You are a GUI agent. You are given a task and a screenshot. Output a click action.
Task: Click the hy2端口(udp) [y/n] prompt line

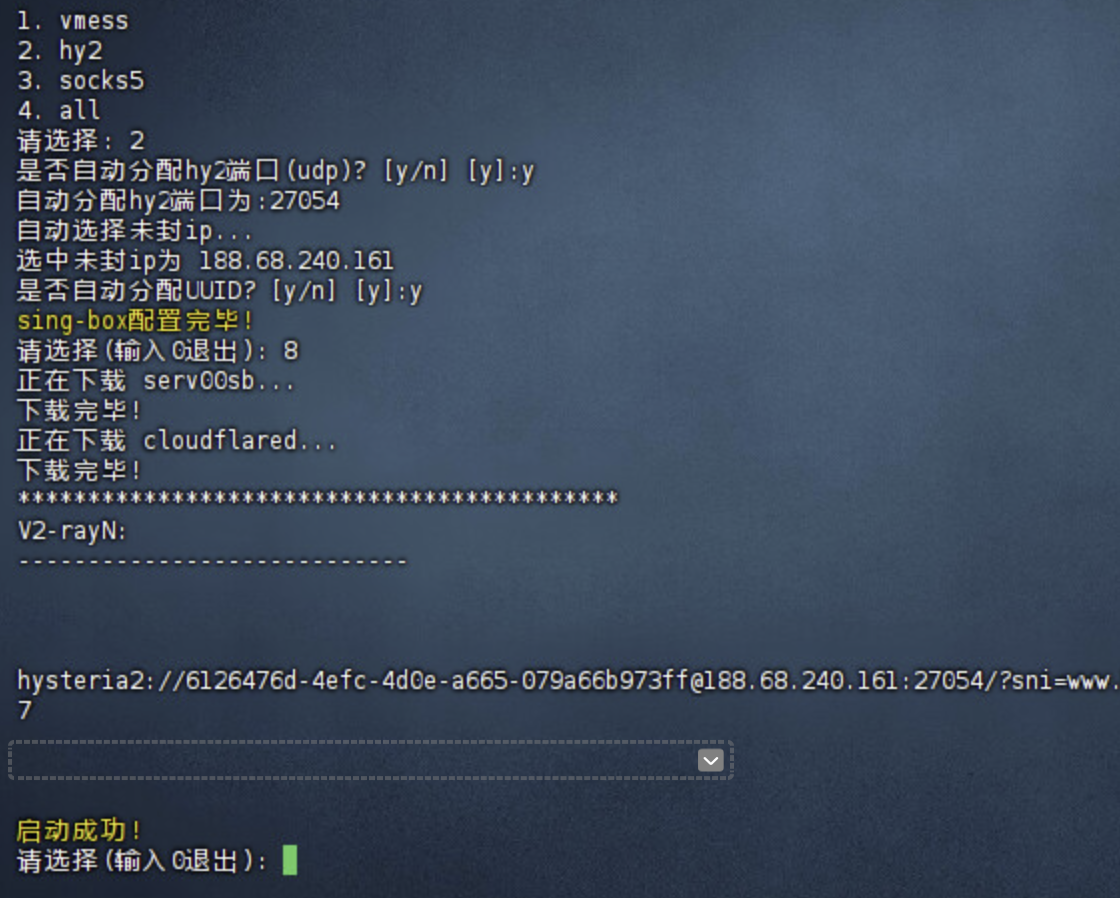(x=276, y=171)
